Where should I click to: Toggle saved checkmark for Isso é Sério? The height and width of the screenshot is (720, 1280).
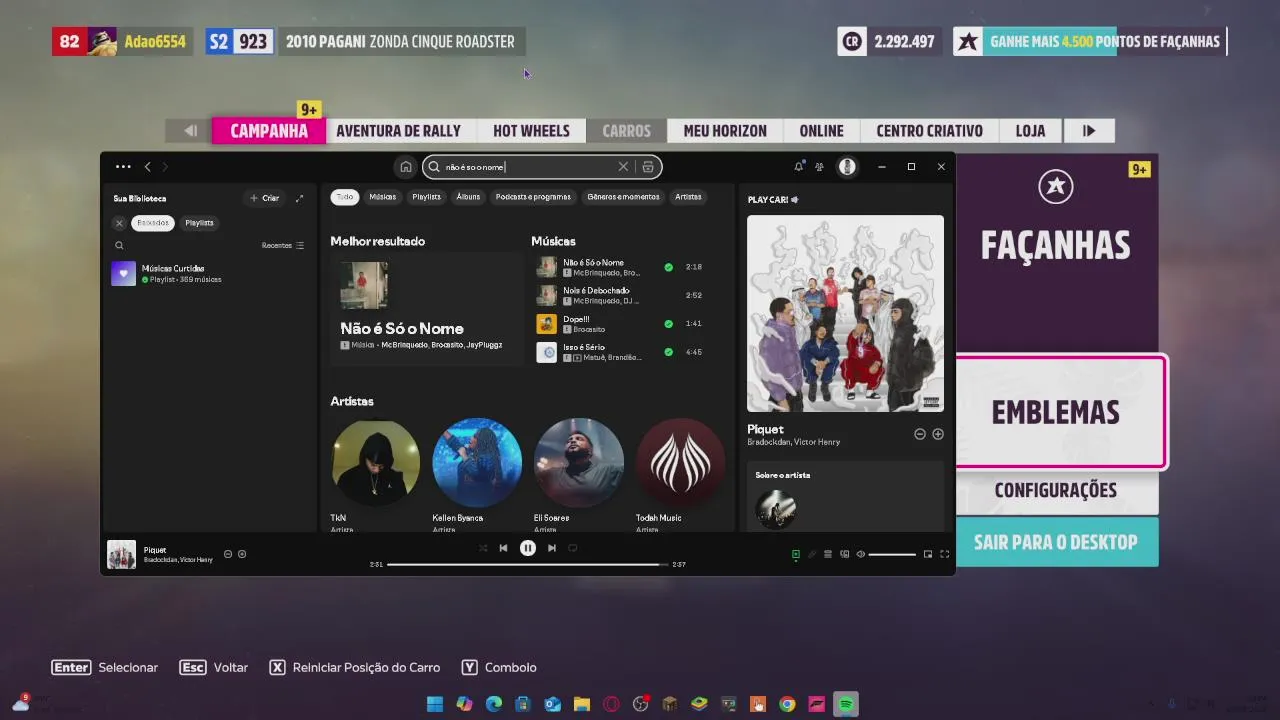(x=668, y=352)
